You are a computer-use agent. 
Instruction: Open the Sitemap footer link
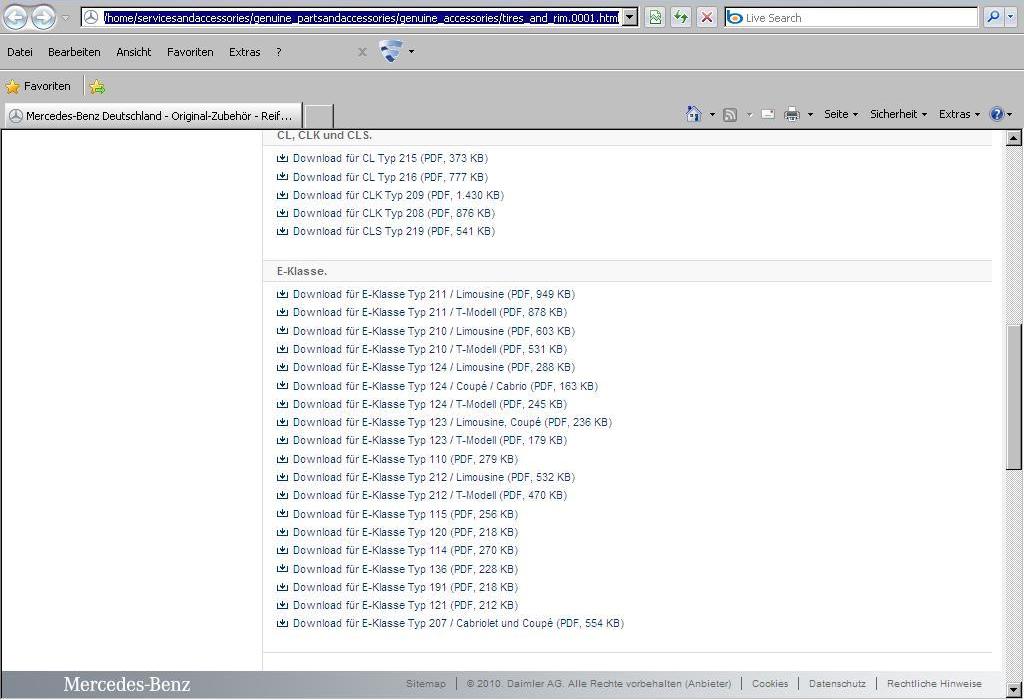(426, 684)
